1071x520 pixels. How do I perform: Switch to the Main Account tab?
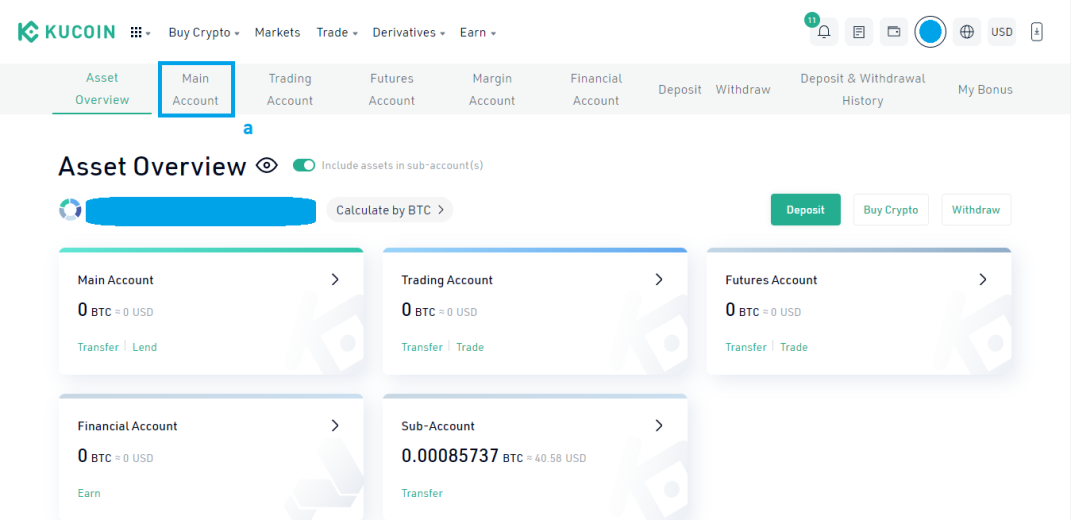click(x=195, y=90)
